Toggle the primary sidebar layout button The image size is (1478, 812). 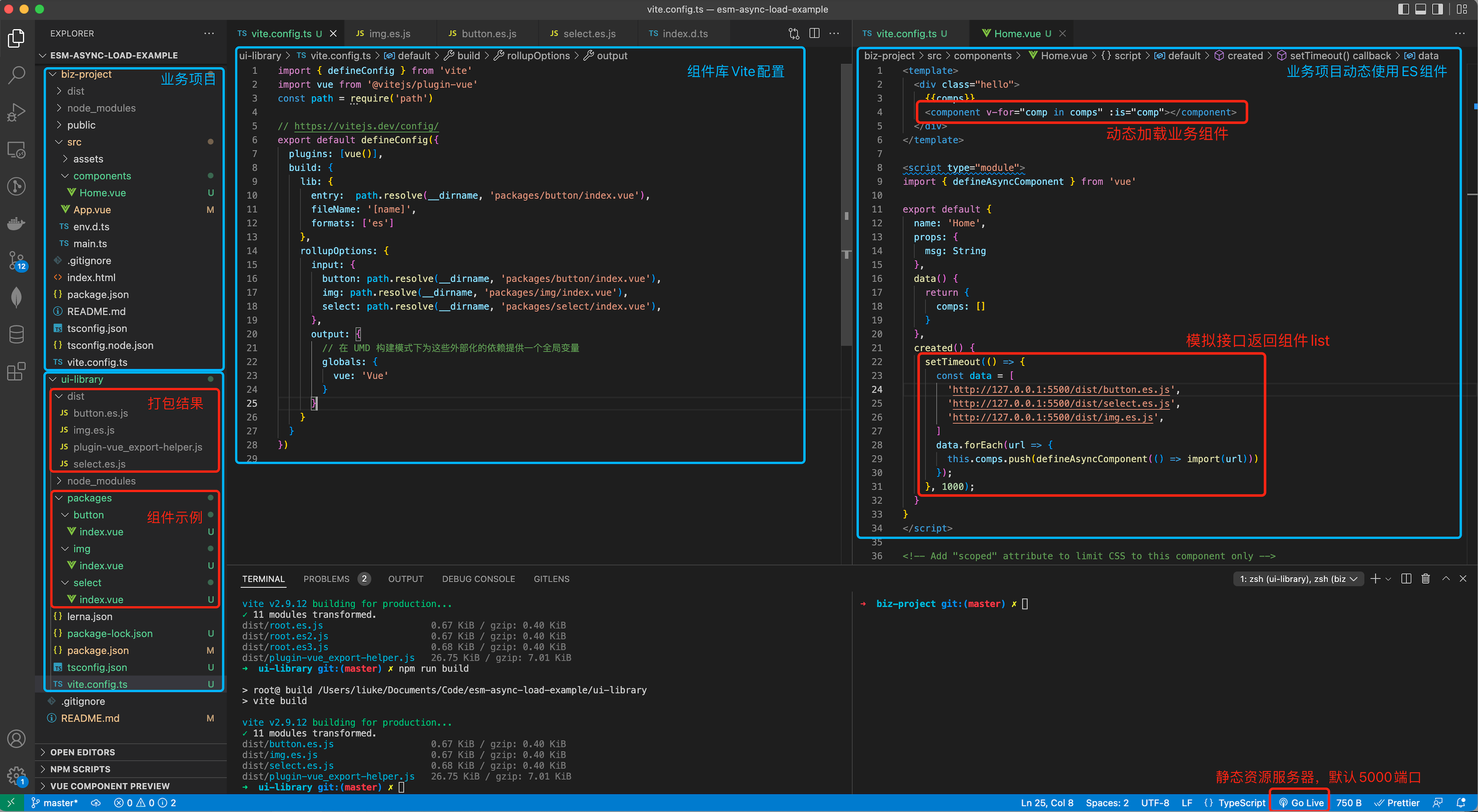[x=1403, y=9]
